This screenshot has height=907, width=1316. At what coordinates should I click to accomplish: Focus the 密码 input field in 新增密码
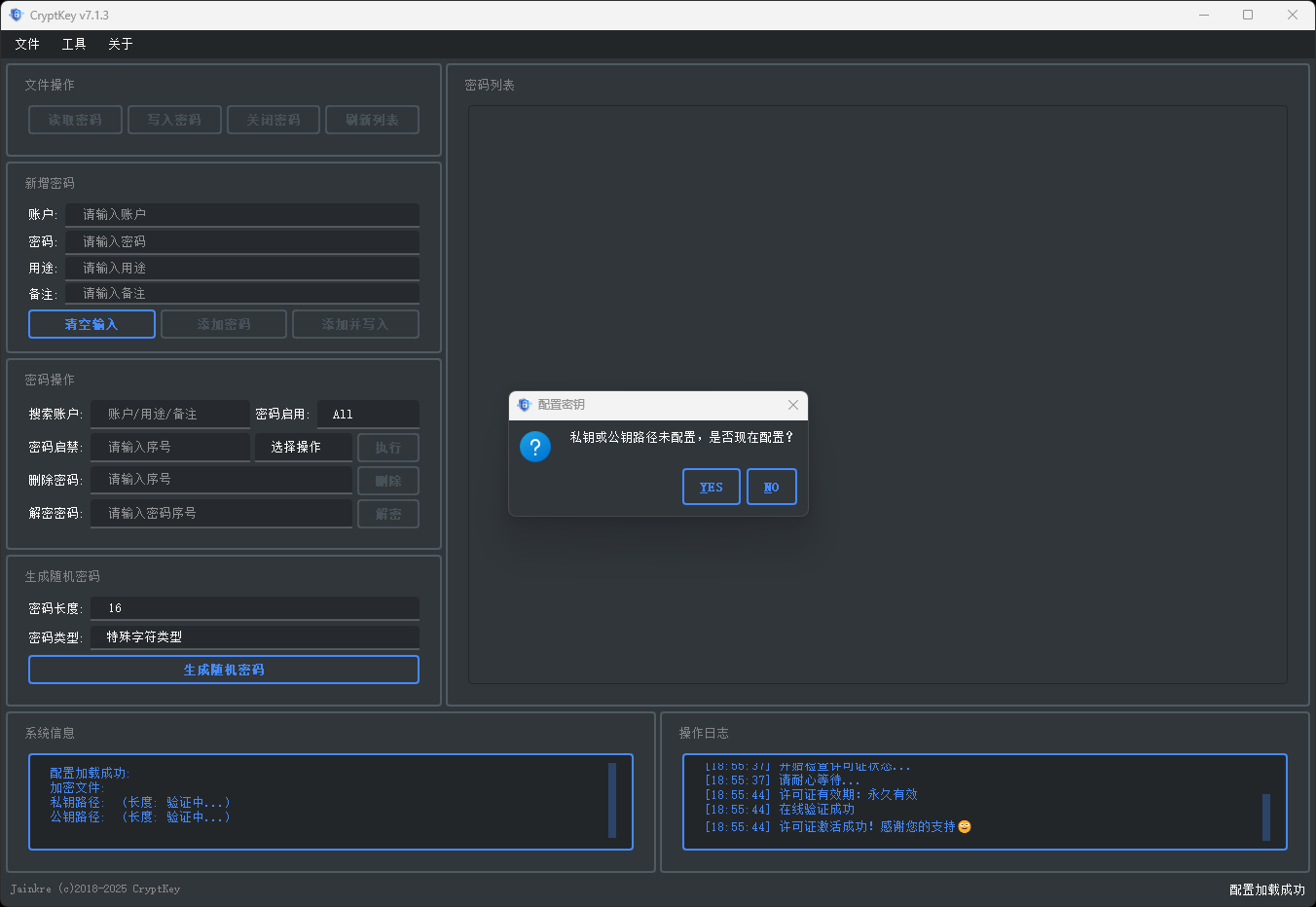coord(242,241)
